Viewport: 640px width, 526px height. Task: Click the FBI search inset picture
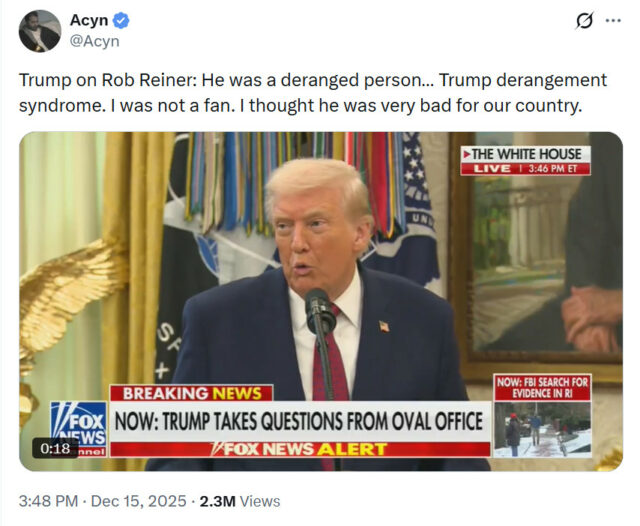[542, 429]
